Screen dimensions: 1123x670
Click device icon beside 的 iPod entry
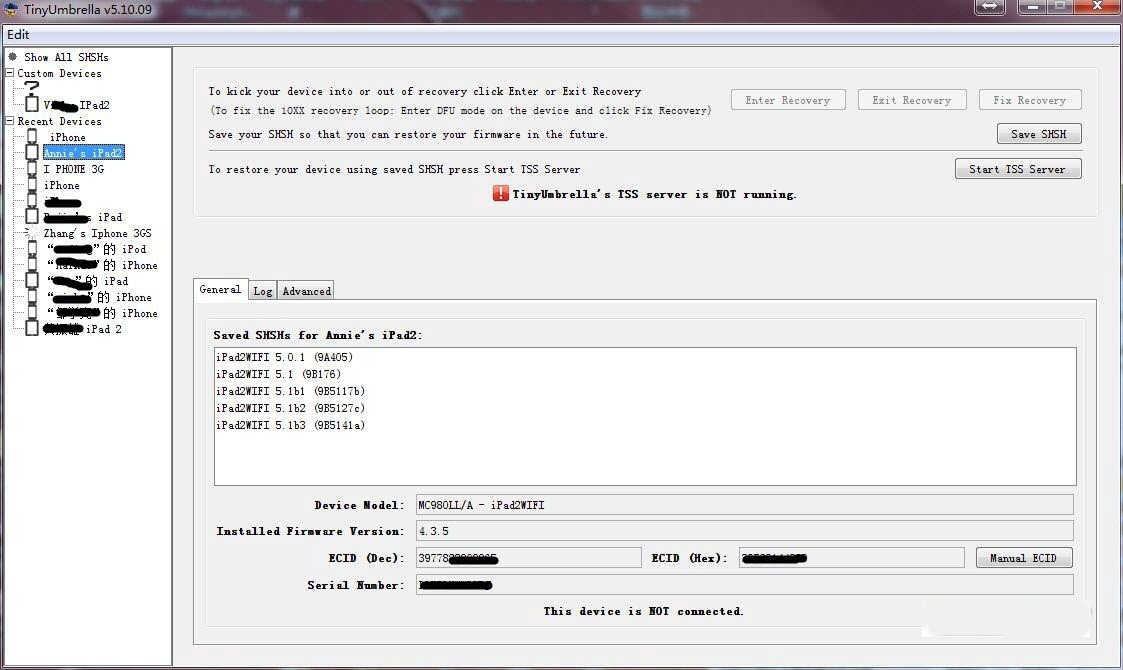click(32, 249)
